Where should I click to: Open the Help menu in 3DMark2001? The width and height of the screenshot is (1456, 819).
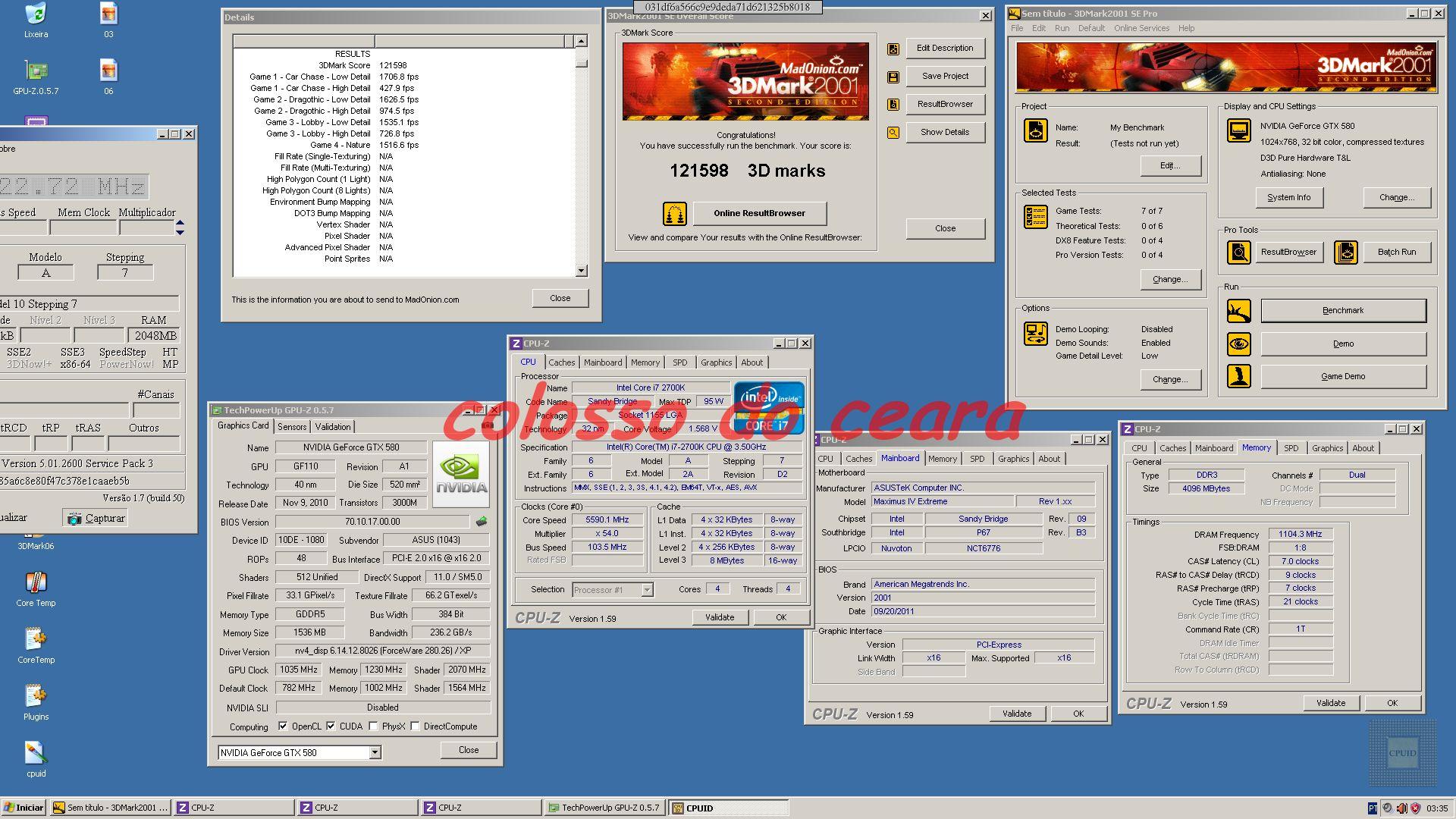(x=1186, y=28)
